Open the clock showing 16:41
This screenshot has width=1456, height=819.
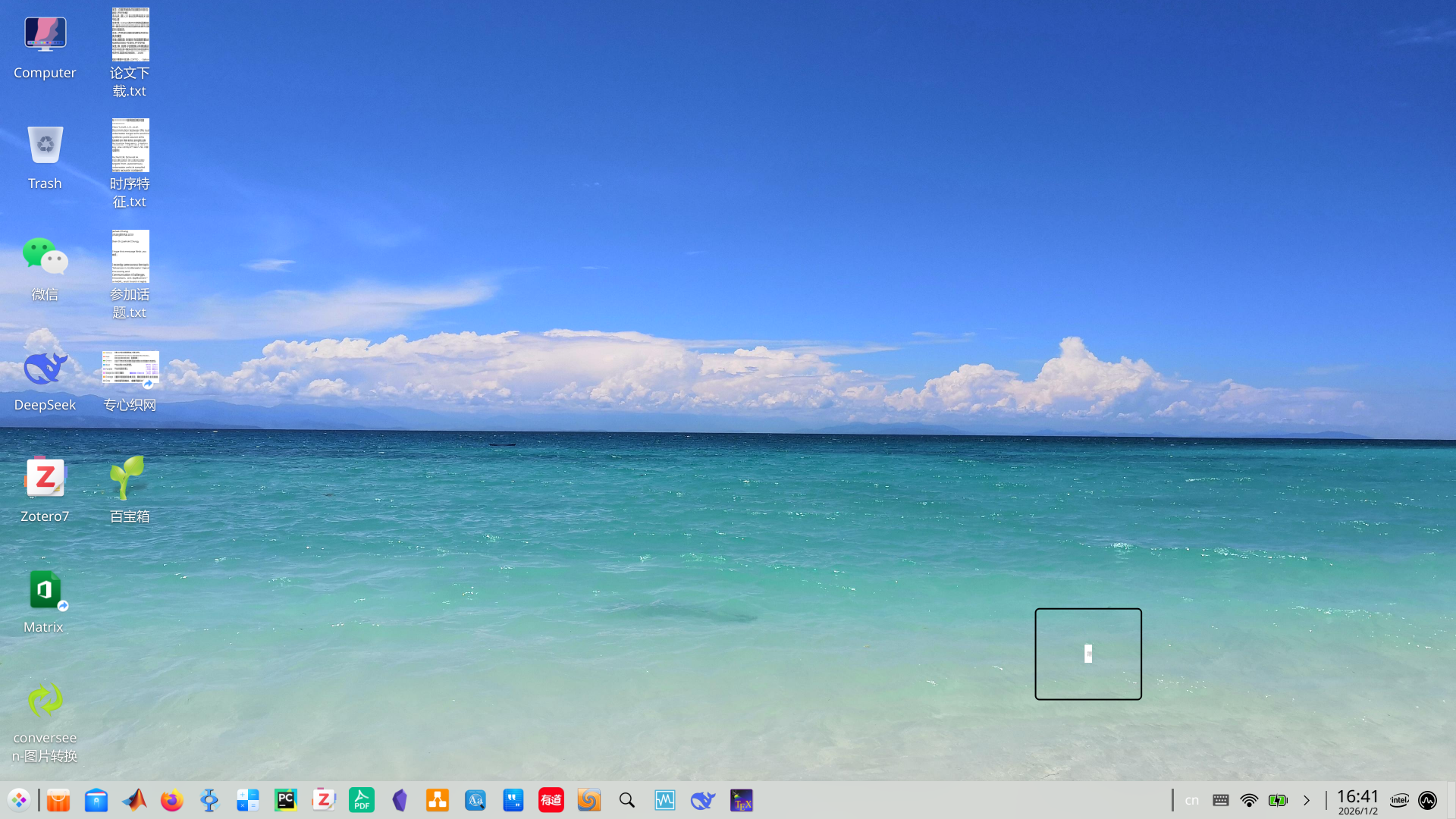coord(1357,801)
